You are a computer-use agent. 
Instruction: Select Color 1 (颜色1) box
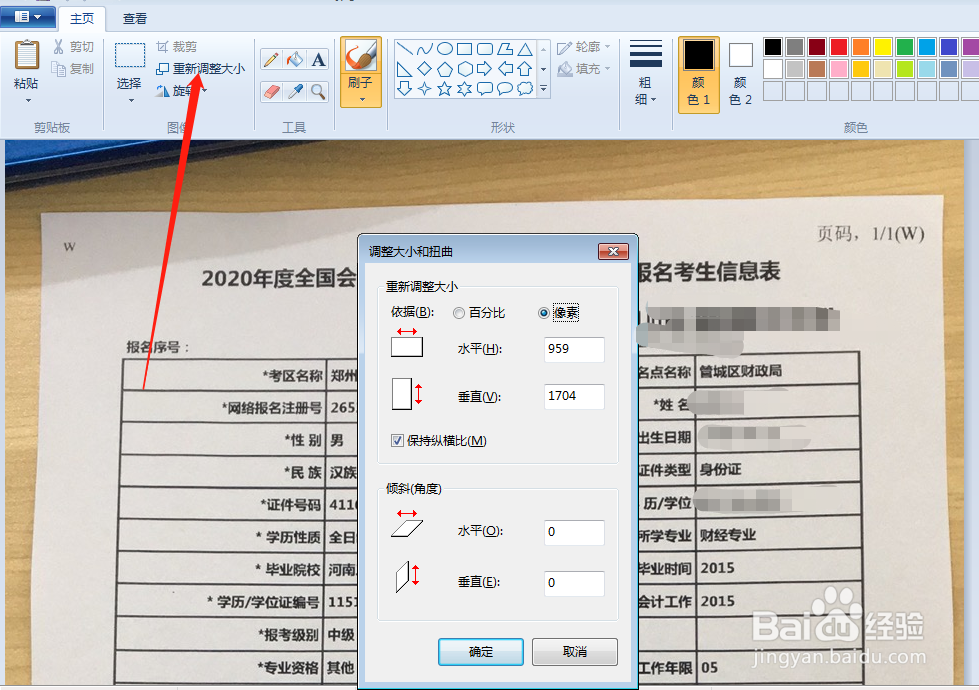pyautogui.click(x=699, y=74)
